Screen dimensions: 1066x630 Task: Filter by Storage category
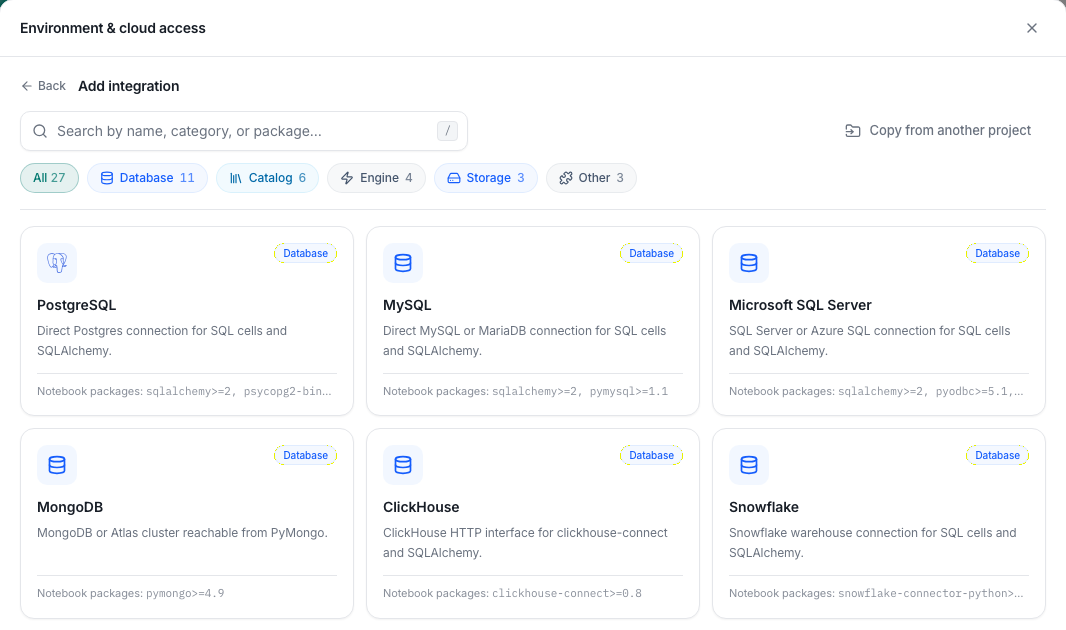tap(486, 178)
